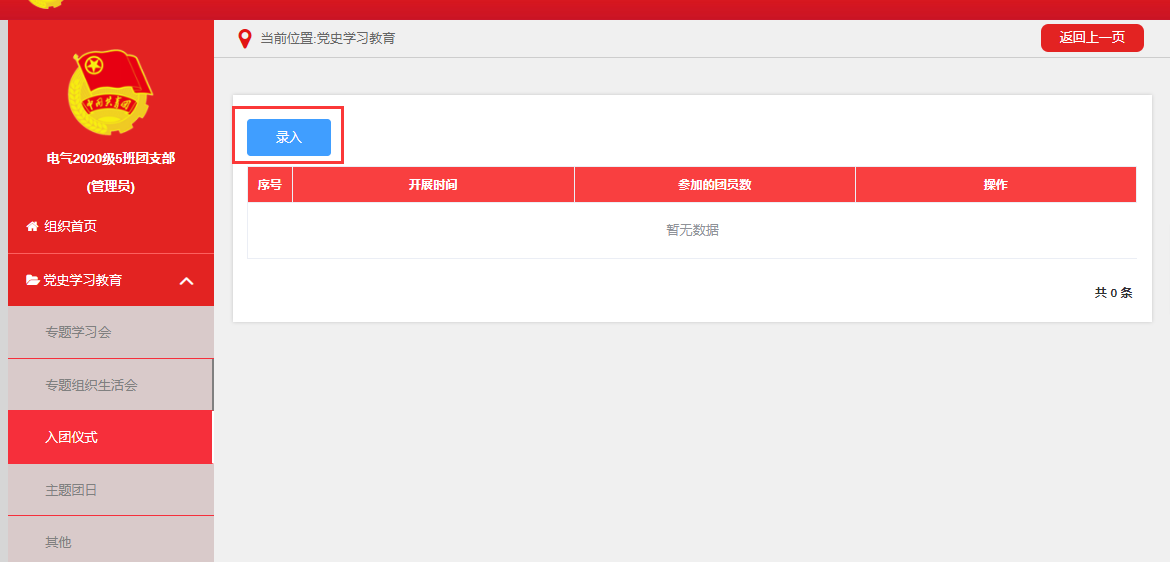Select the highlighted 入团仪式 menu item

(x=71, y=437)
